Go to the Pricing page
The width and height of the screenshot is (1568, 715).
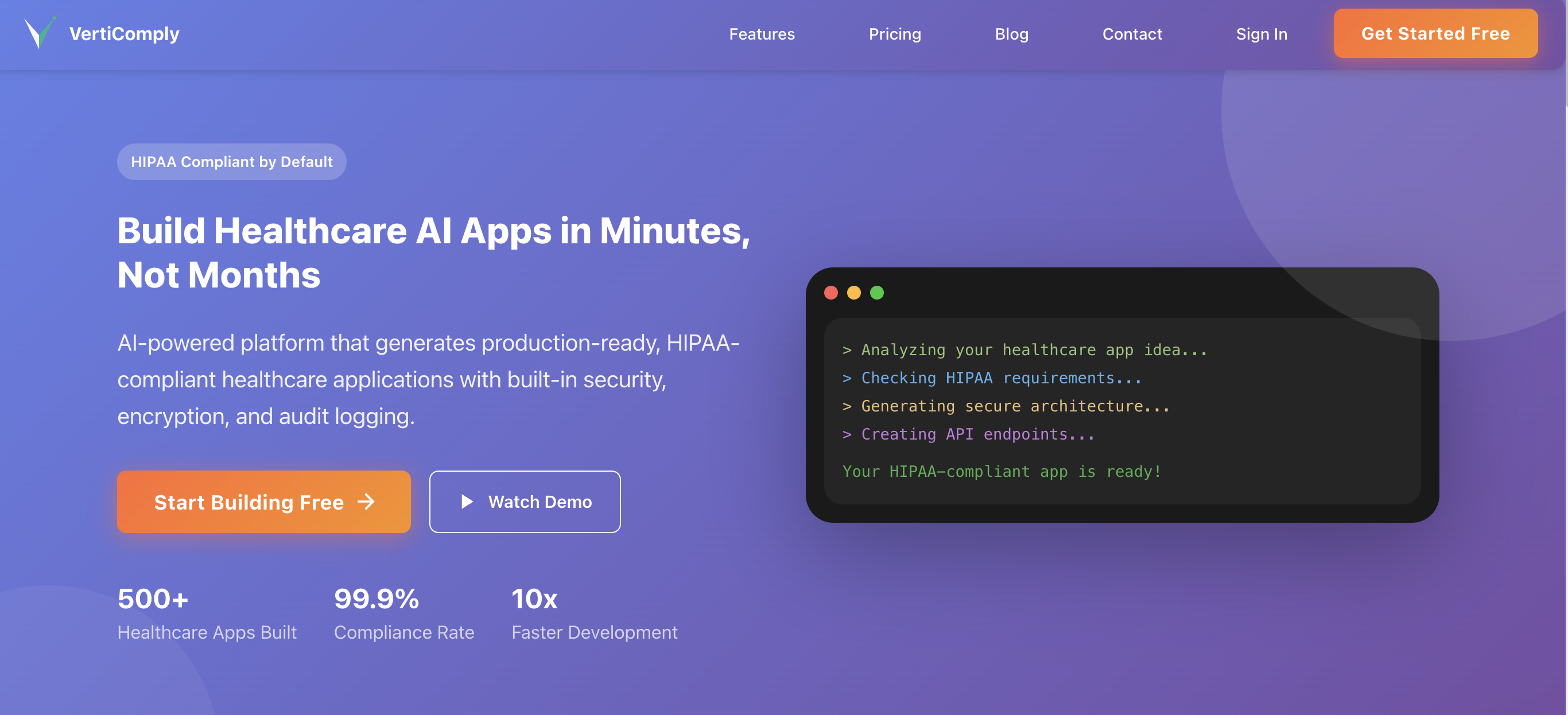point(894,34)
